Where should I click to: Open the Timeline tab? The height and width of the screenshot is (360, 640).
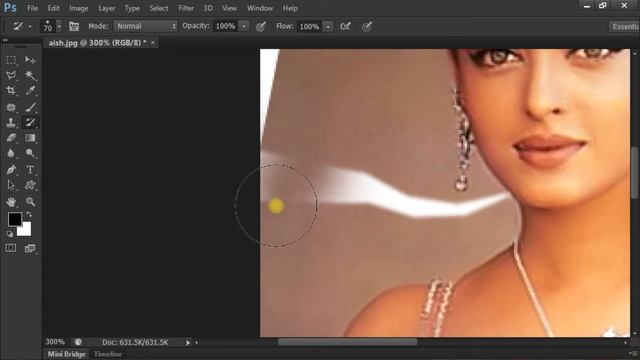[108, 354]
